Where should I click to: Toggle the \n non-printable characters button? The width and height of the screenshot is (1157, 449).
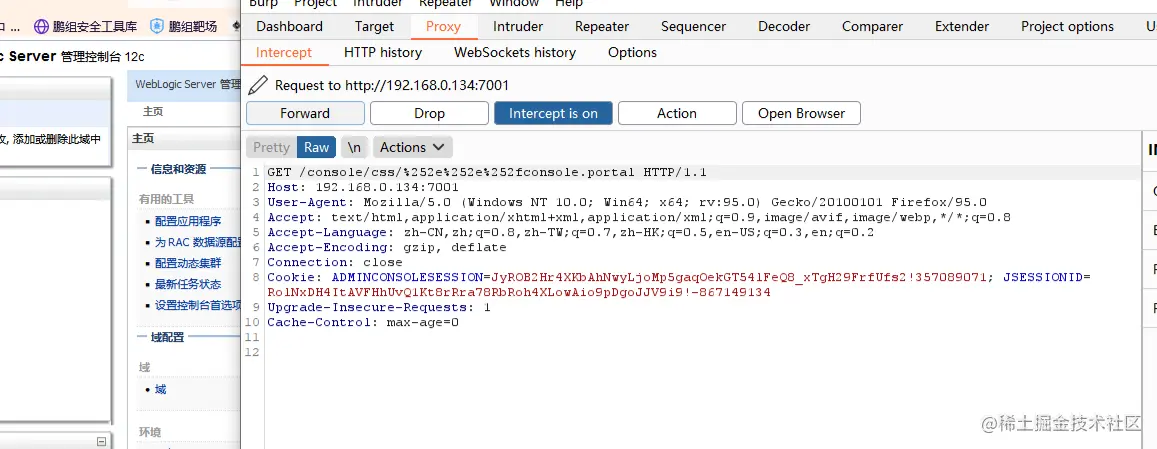[x=354, y=147]
